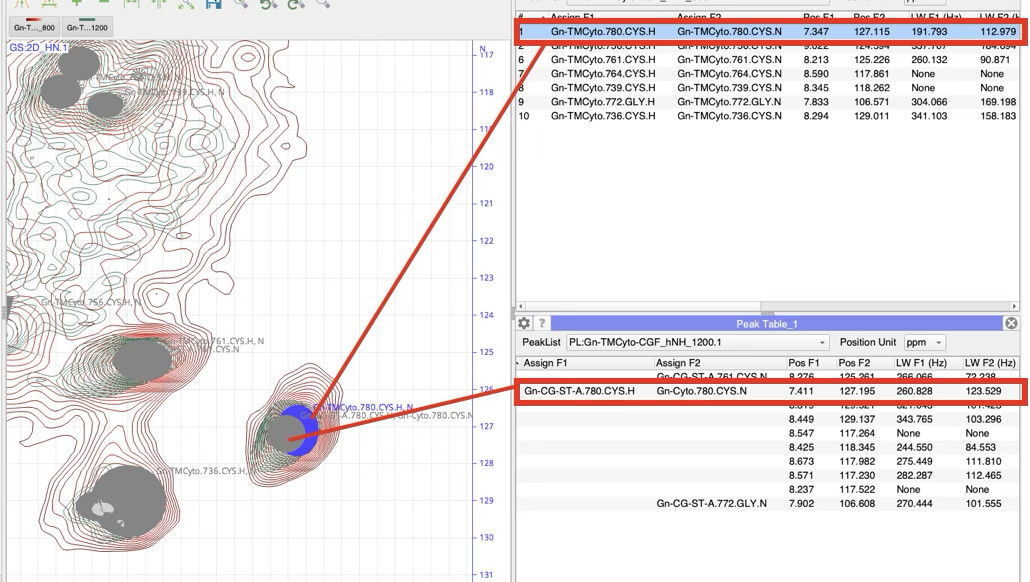Image resolution: width=1030 pixels, height=582 pixels.
Task: Open Peak Table_1 settings gear
Action: (524, 323)
